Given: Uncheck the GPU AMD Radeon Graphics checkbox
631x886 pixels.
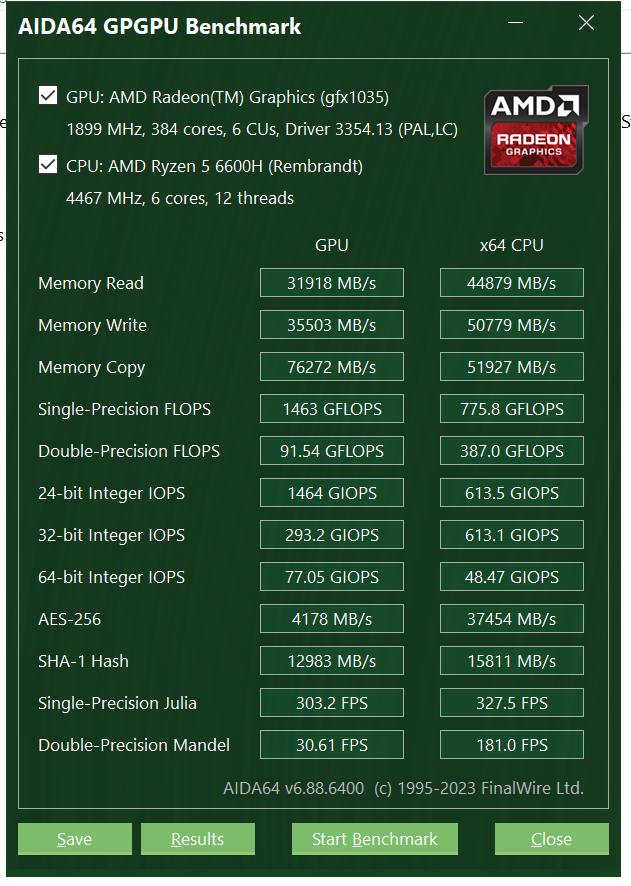Looking at the screenshot, I should click(x=48, y=95).
